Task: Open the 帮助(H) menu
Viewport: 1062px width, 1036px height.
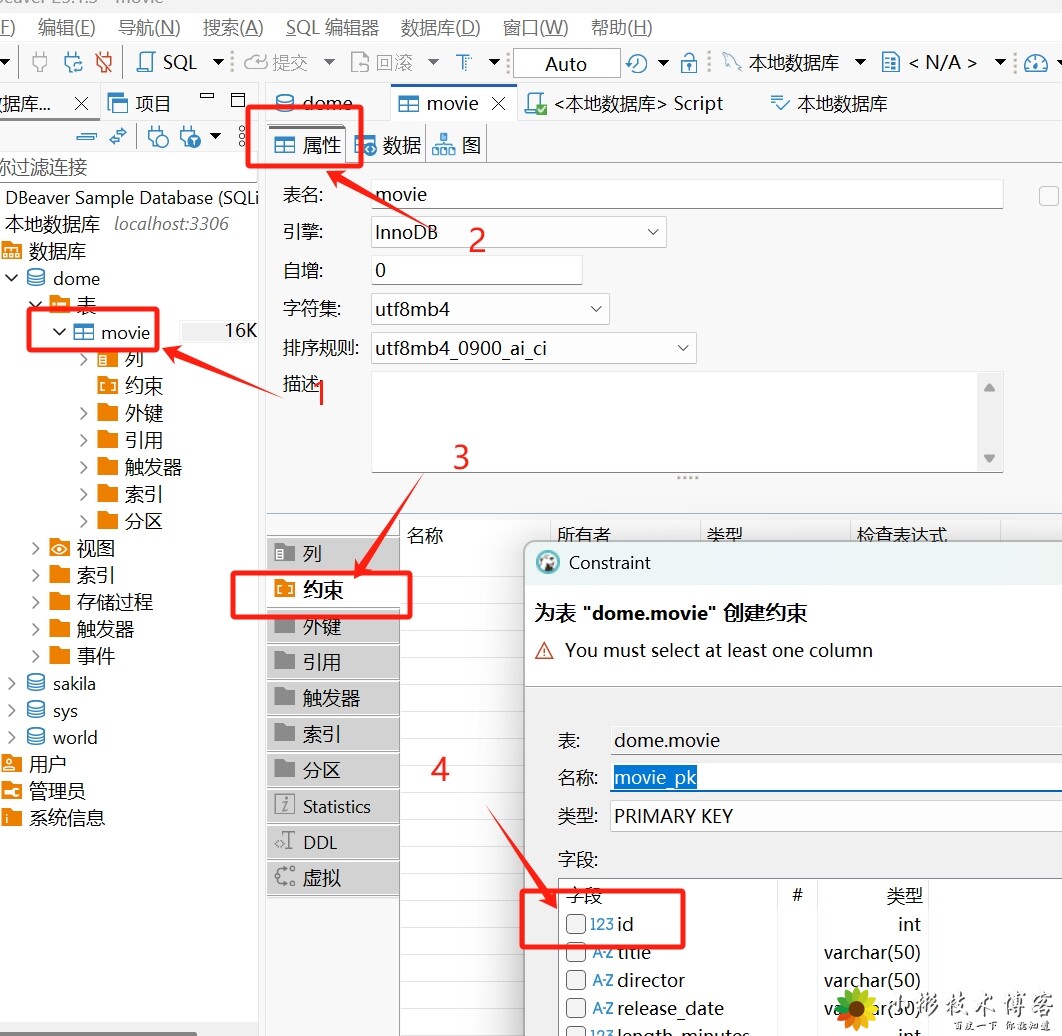Action: (621, 28)
